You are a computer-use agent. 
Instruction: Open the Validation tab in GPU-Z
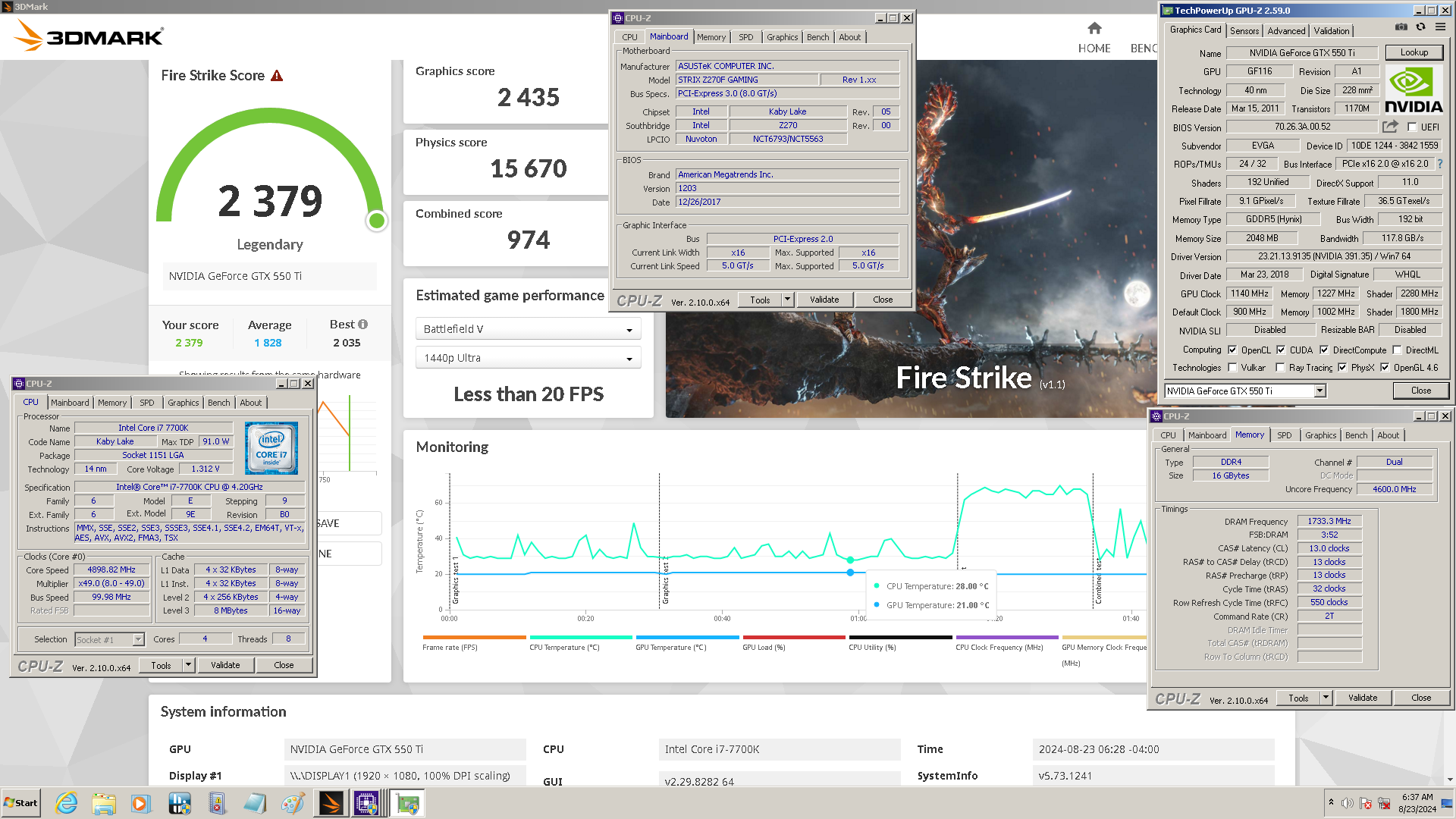pyautogui.click(x=1332, y=31)
